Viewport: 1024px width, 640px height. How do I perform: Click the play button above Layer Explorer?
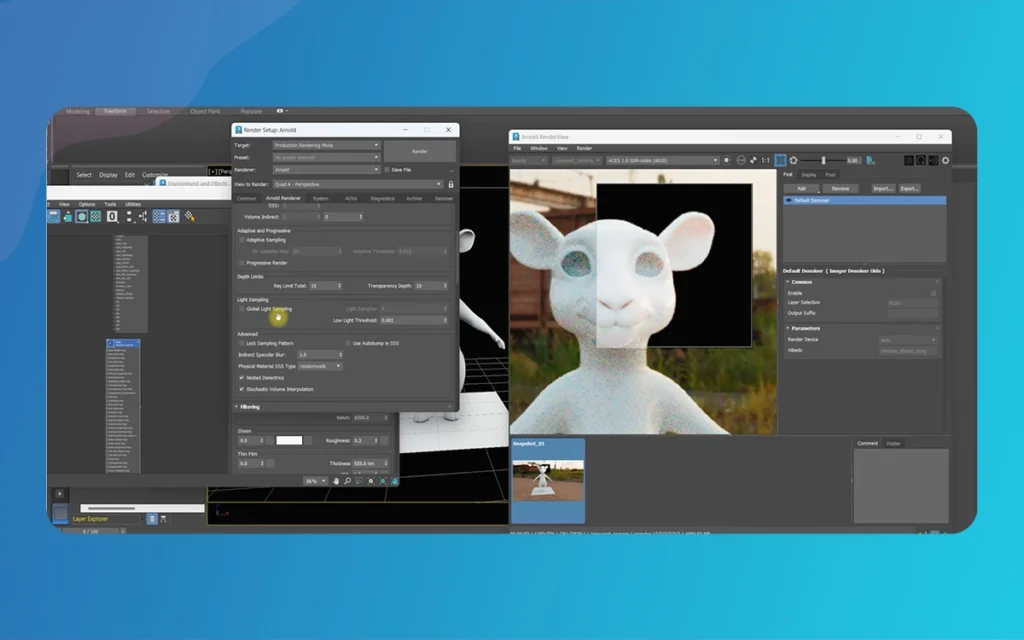59,493
